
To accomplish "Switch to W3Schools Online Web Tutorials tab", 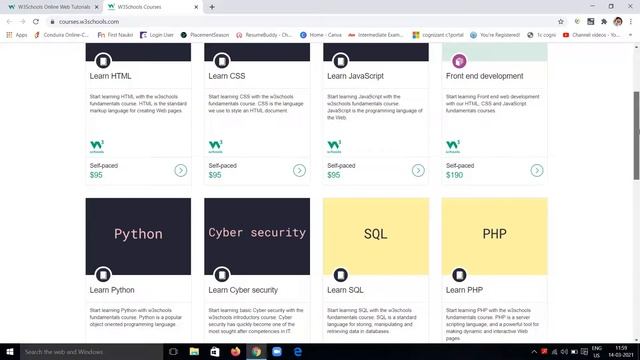I will click(52, 7).
